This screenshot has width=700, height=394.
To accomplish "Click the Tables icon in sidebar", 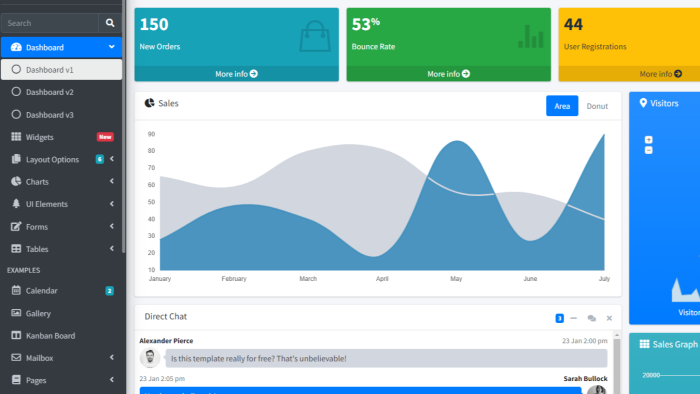I will (x=16, y=249).
